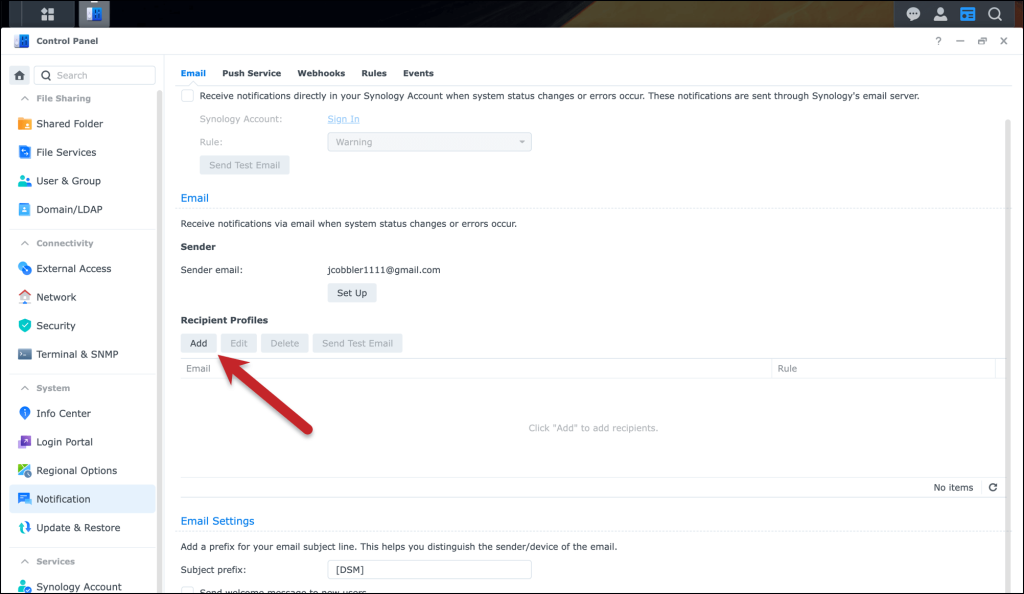Screen dimensions: 1024x594
Task: Click the Subject prefix input field
Action: (429, 570)
